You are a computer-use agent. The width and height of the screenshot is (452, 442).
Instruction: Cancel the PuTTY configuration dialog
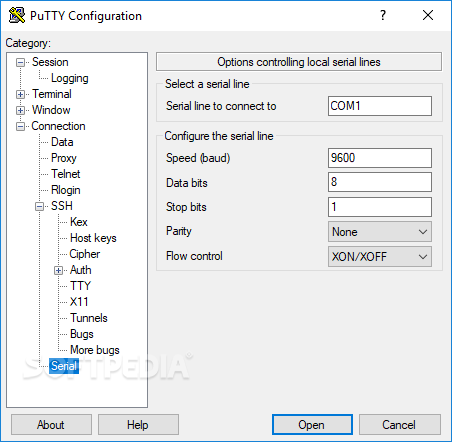400,425
